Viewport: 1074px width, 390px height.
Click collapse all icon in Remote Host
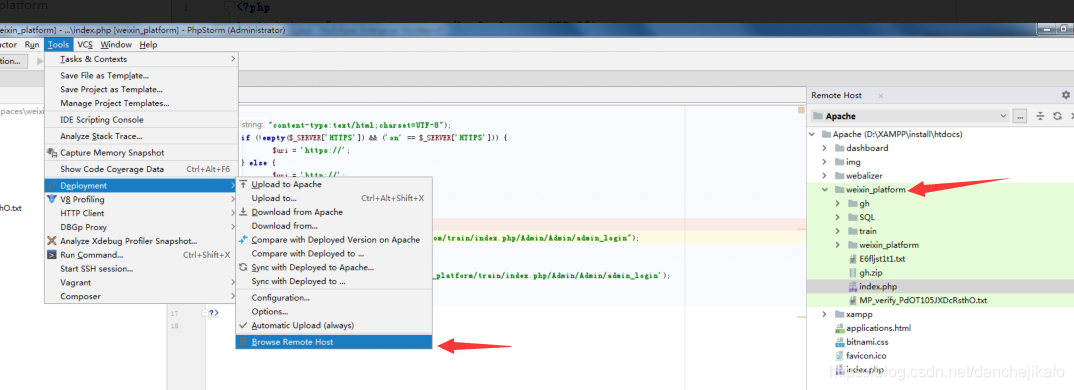pyautogui.click(x=1040, y=117)
